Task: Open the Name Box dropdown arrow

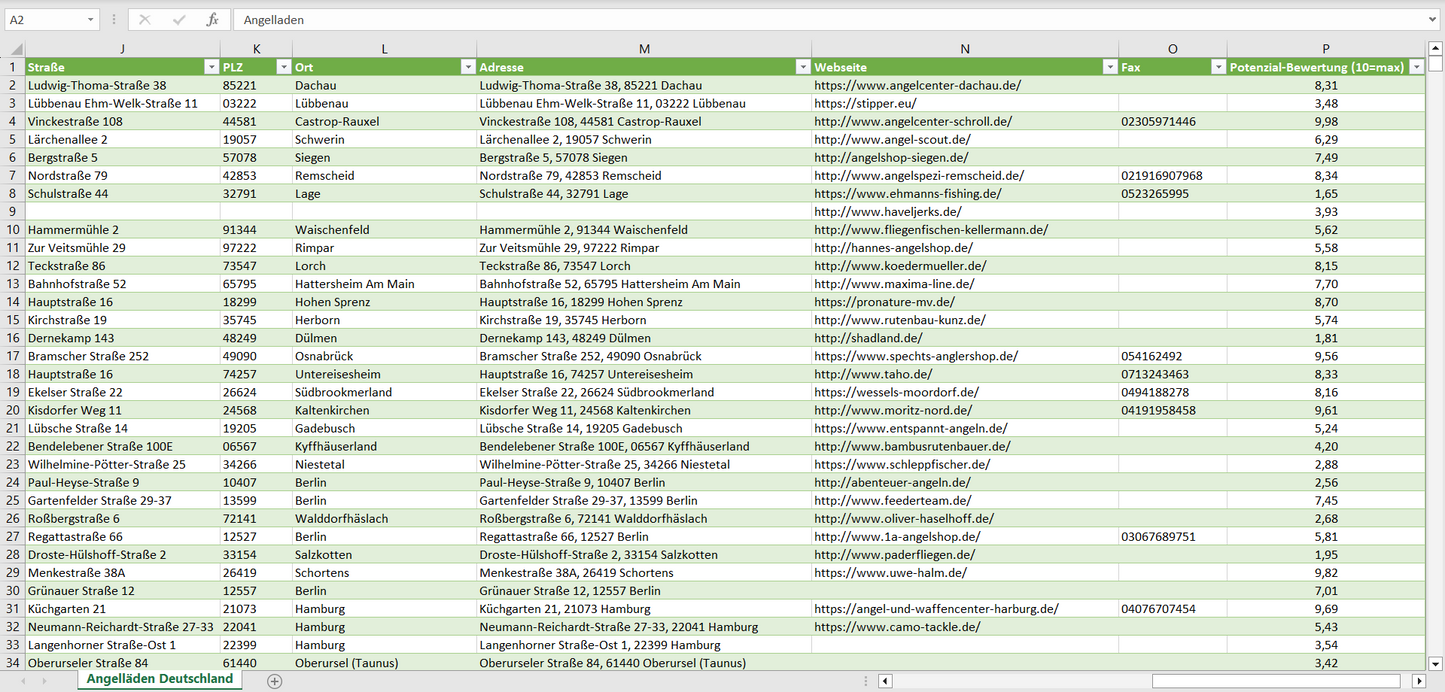Action: coord(90,20)
